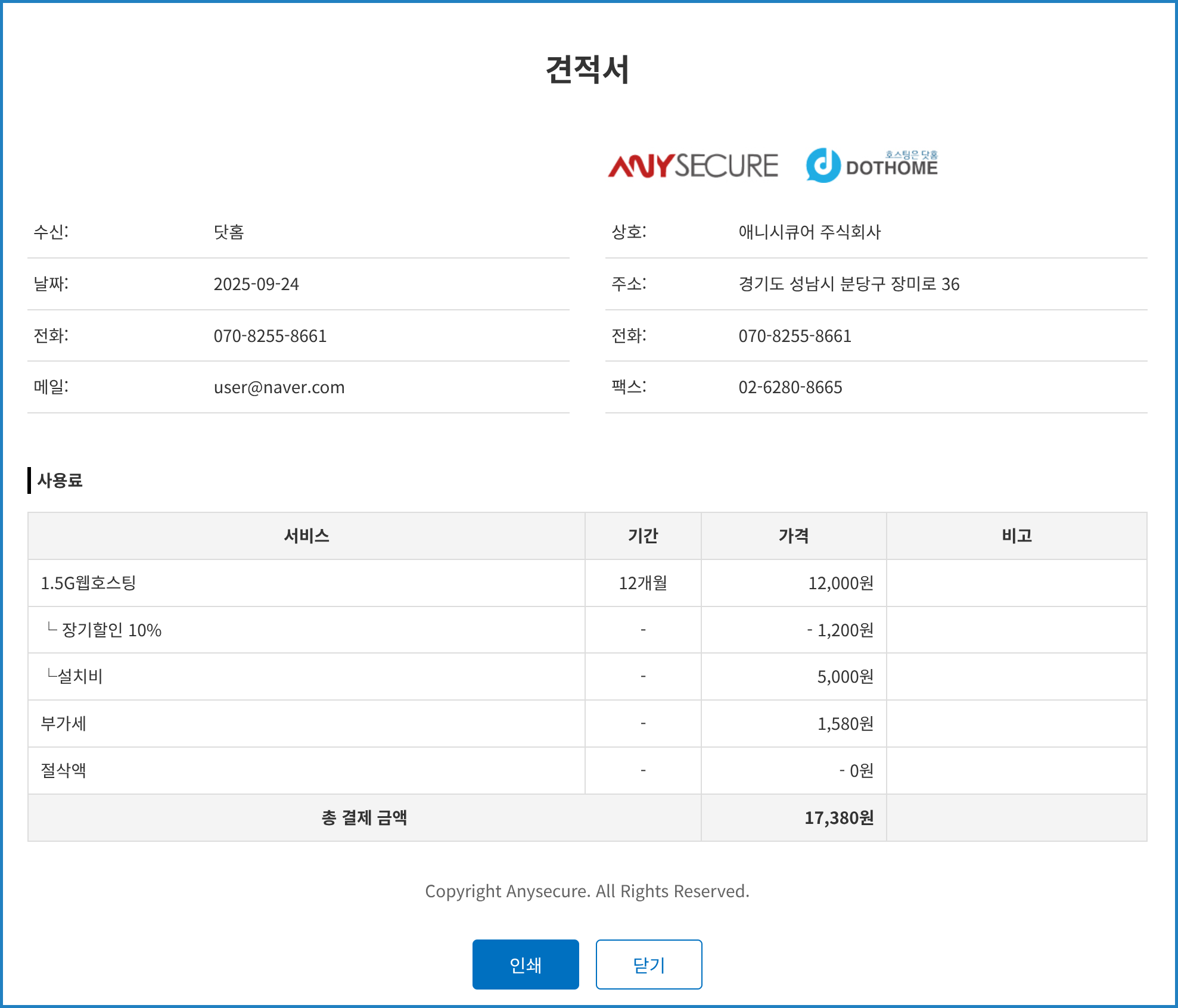Click the date 2025-09-24

256,284
